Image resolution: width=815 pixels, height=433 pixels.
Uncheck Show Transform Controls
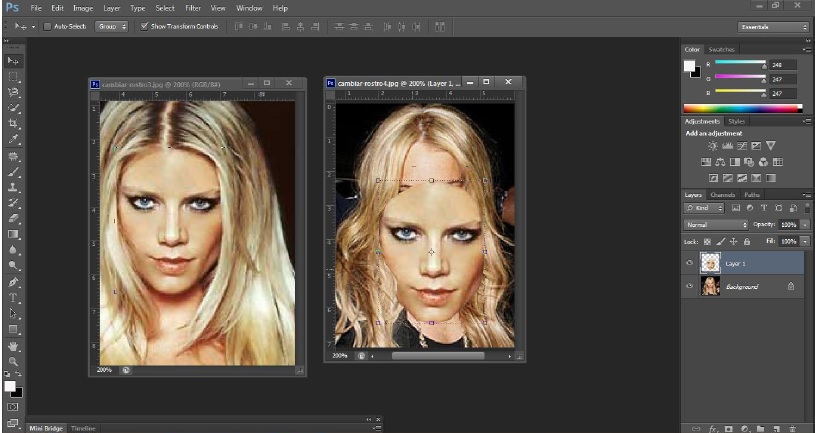pos(145,26)
